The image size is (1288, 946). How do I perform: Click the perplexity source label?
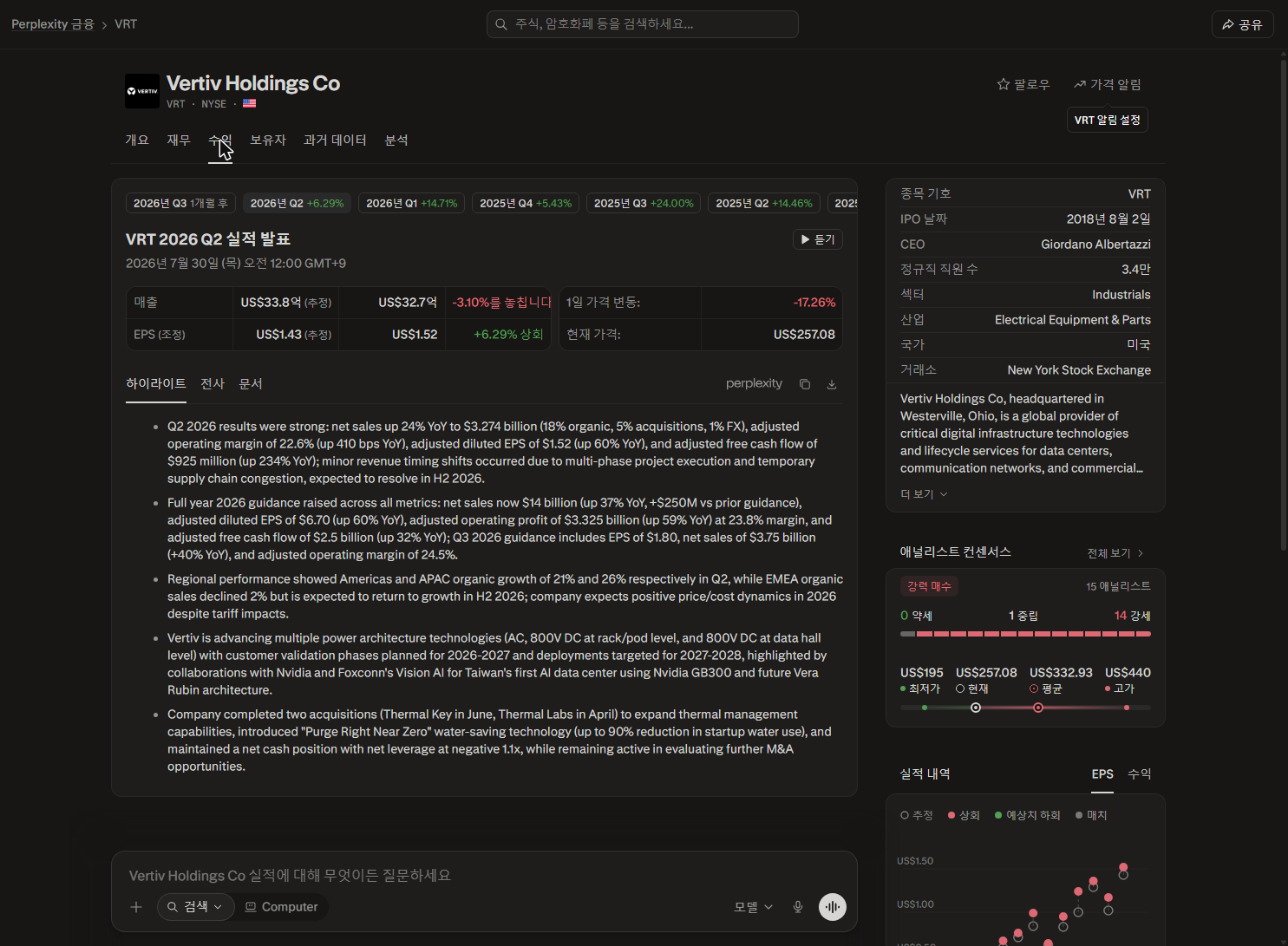point(754,384)
